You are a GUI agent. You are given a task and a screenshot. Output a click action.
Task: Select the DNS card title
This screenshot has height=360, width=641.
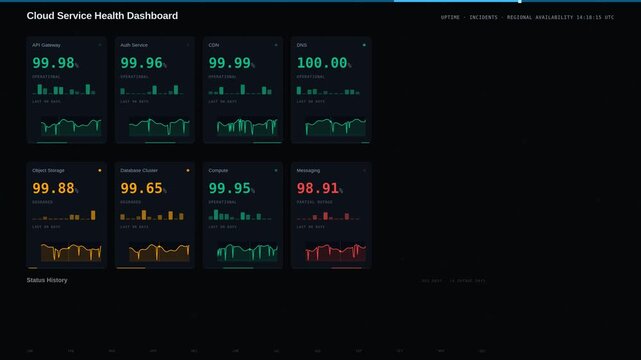point(302,45)
